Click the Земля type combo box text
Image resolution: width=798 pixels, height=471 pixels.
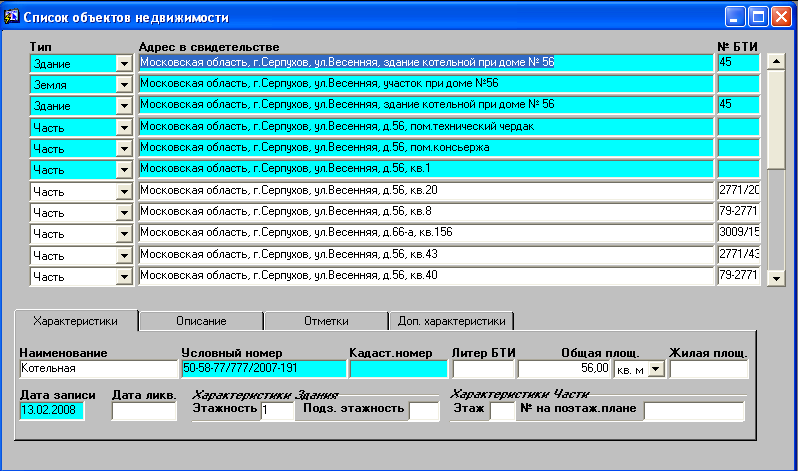pos(73,85)
